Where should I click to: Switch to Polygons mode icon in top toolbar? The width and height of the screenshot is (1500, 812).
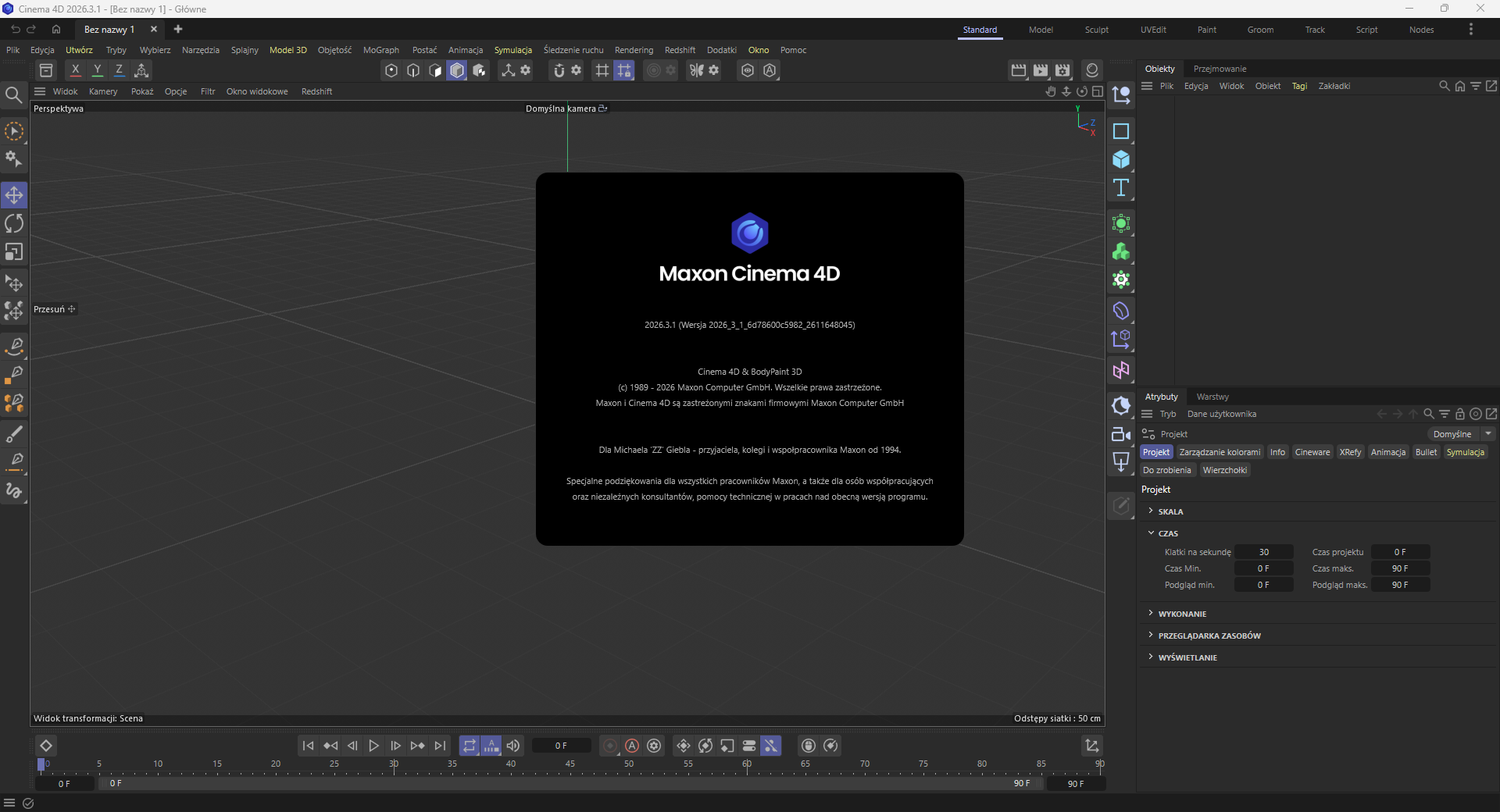435,70
